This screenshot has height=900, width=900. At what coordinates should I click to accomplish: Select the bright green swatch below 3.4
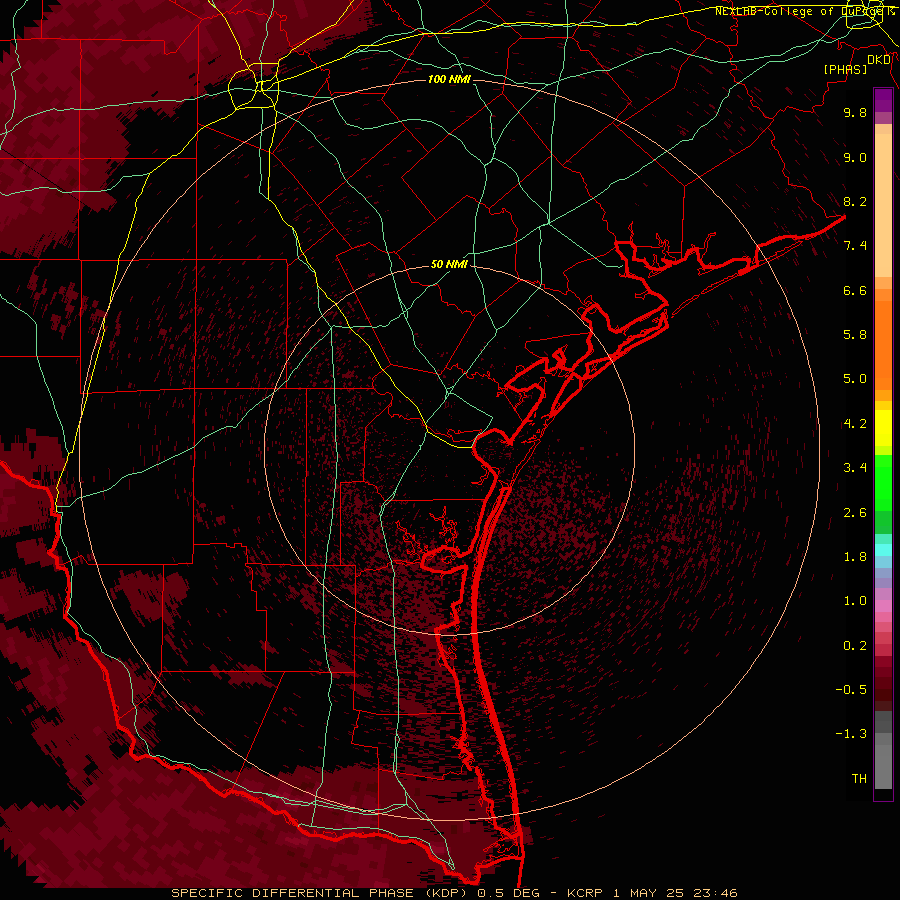click(x=883, y=487)
